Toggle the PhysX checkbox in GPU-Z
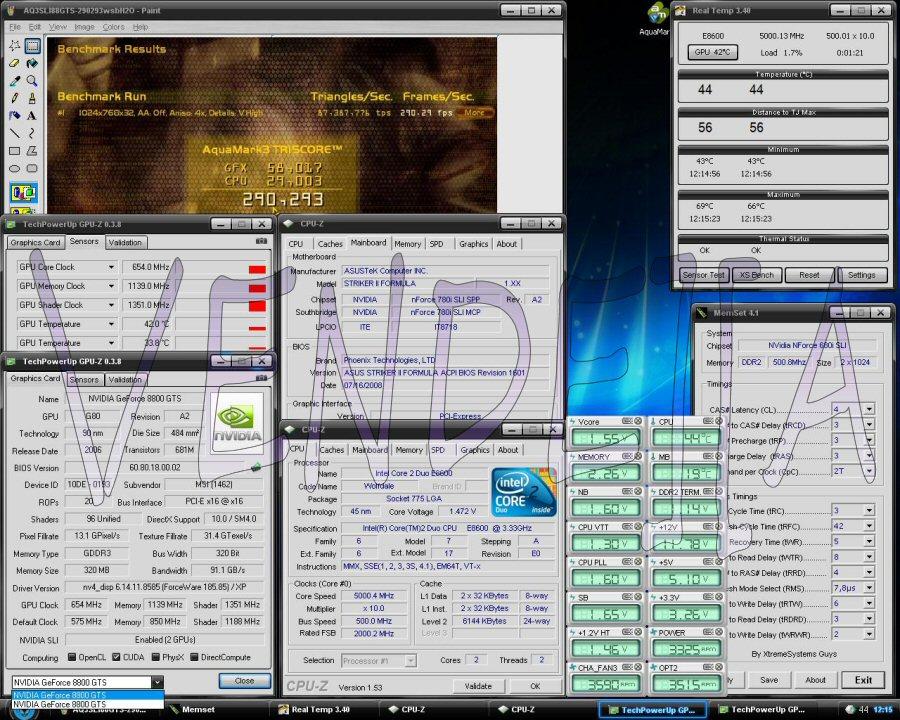Screen dimensions: 900x720 (x=156, y=657)
